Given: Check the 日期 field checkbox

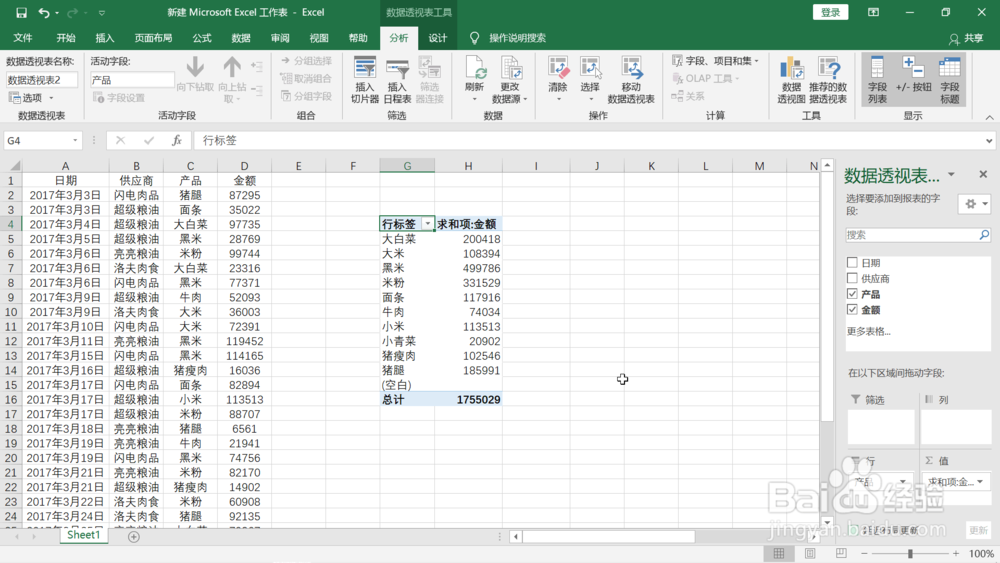Looking at the screenshot, I should (x=852, y=262).
